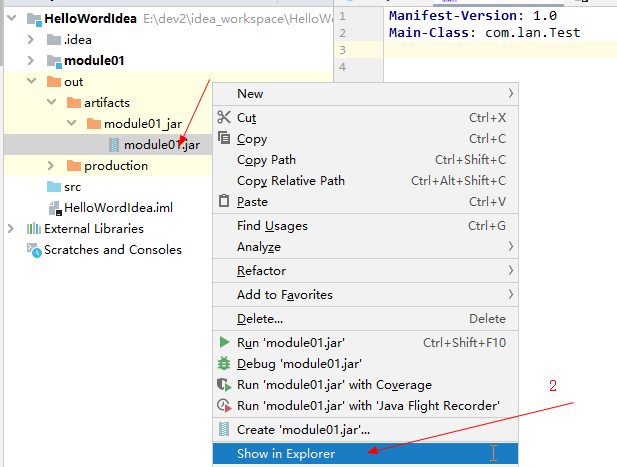Select Analyze menu entry
The image size is (617, 467).
pos(366,247)
